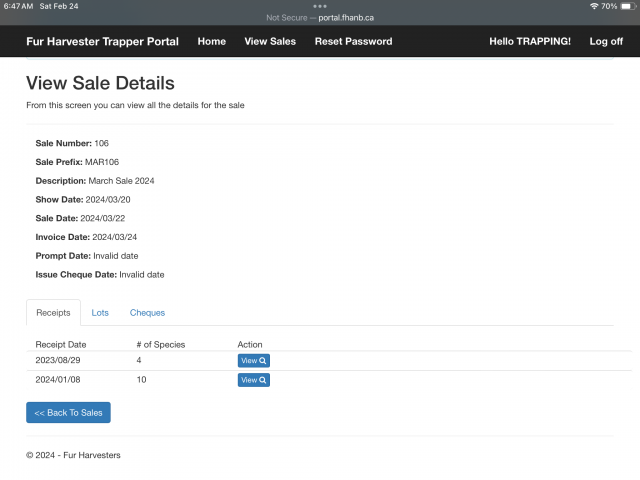Tap the clock time in status bar
The width and height of the screenshot is (640, 480).
coord(19,6)
